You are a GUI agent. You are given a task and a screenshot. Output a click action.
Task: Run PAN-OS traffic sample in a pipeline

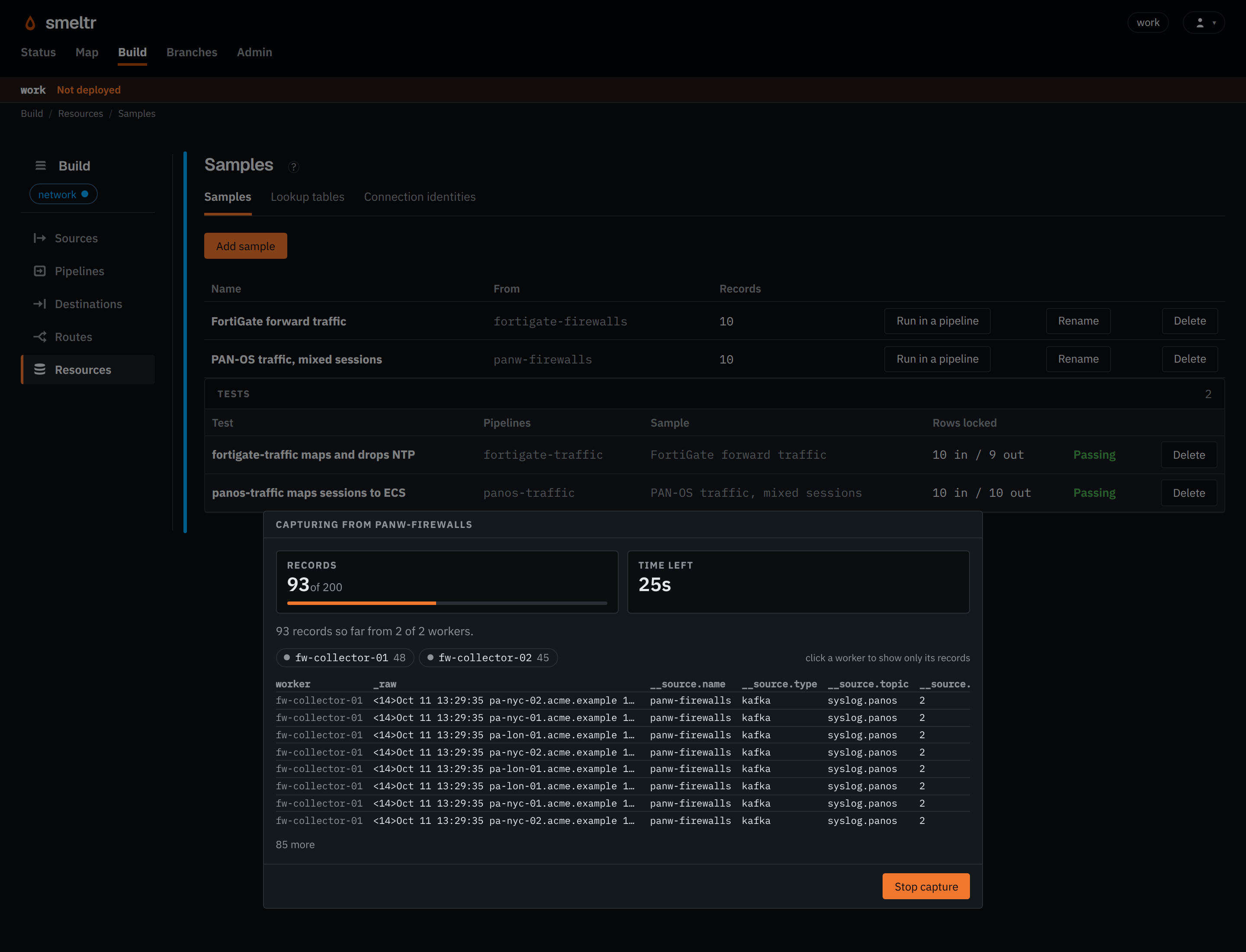click(937, 359)
